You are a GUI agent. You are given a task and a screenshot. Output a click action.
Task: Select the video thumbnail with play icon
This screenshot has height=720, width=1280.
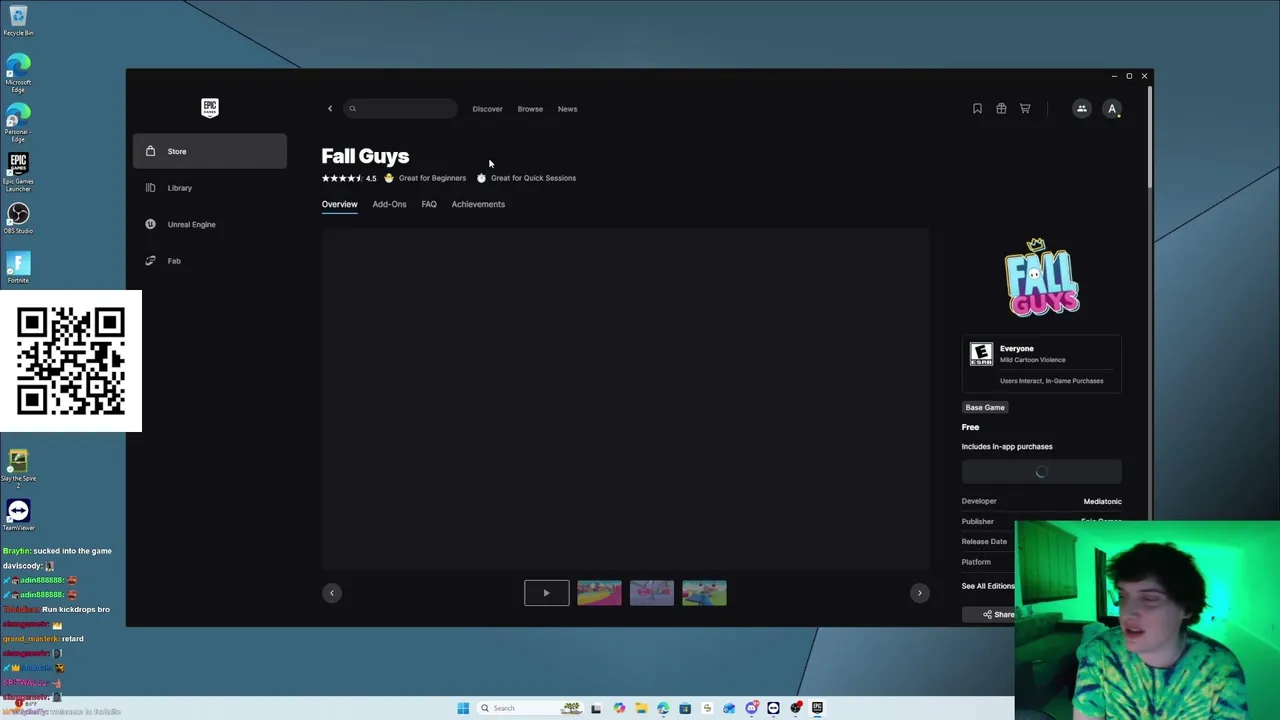(x=547, y=593)
